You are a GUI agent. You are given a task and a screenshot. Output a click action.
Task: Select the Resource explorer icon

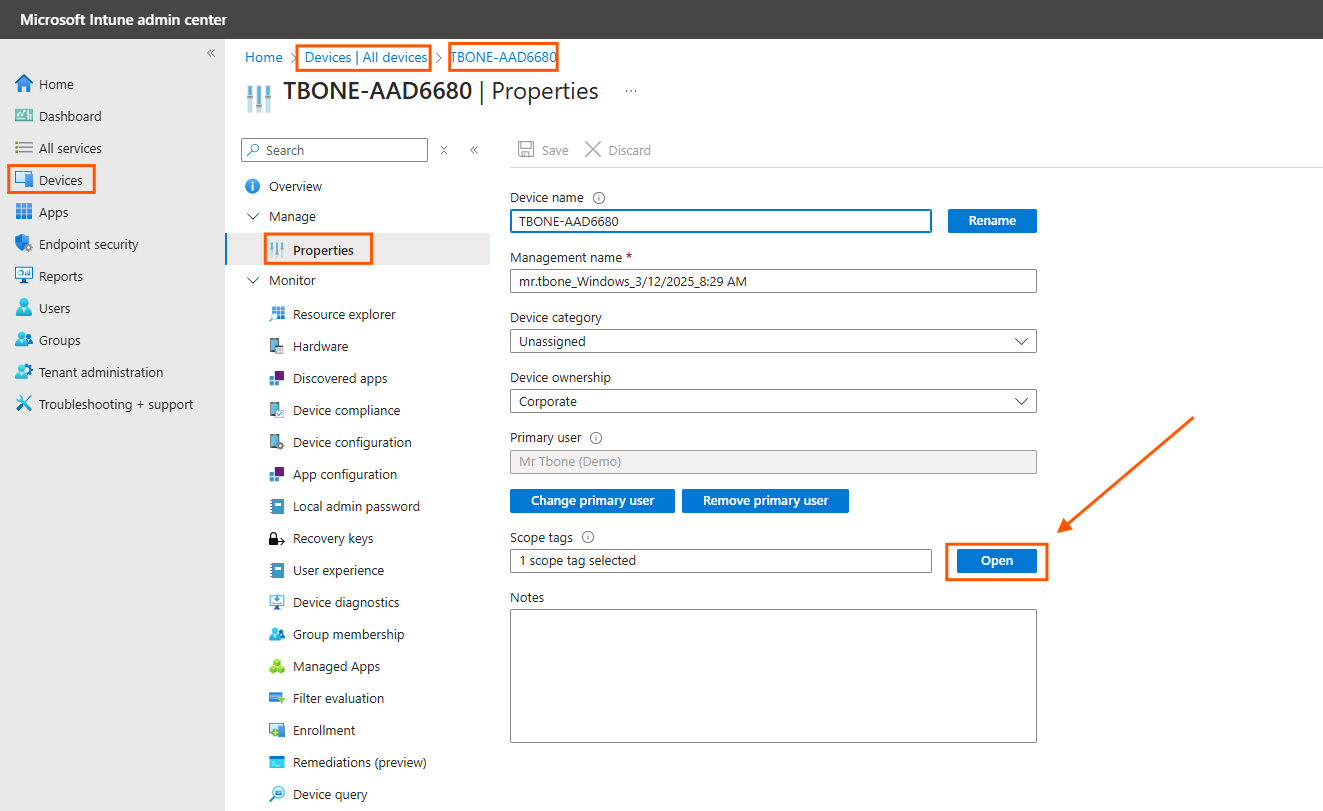(276, 314)
